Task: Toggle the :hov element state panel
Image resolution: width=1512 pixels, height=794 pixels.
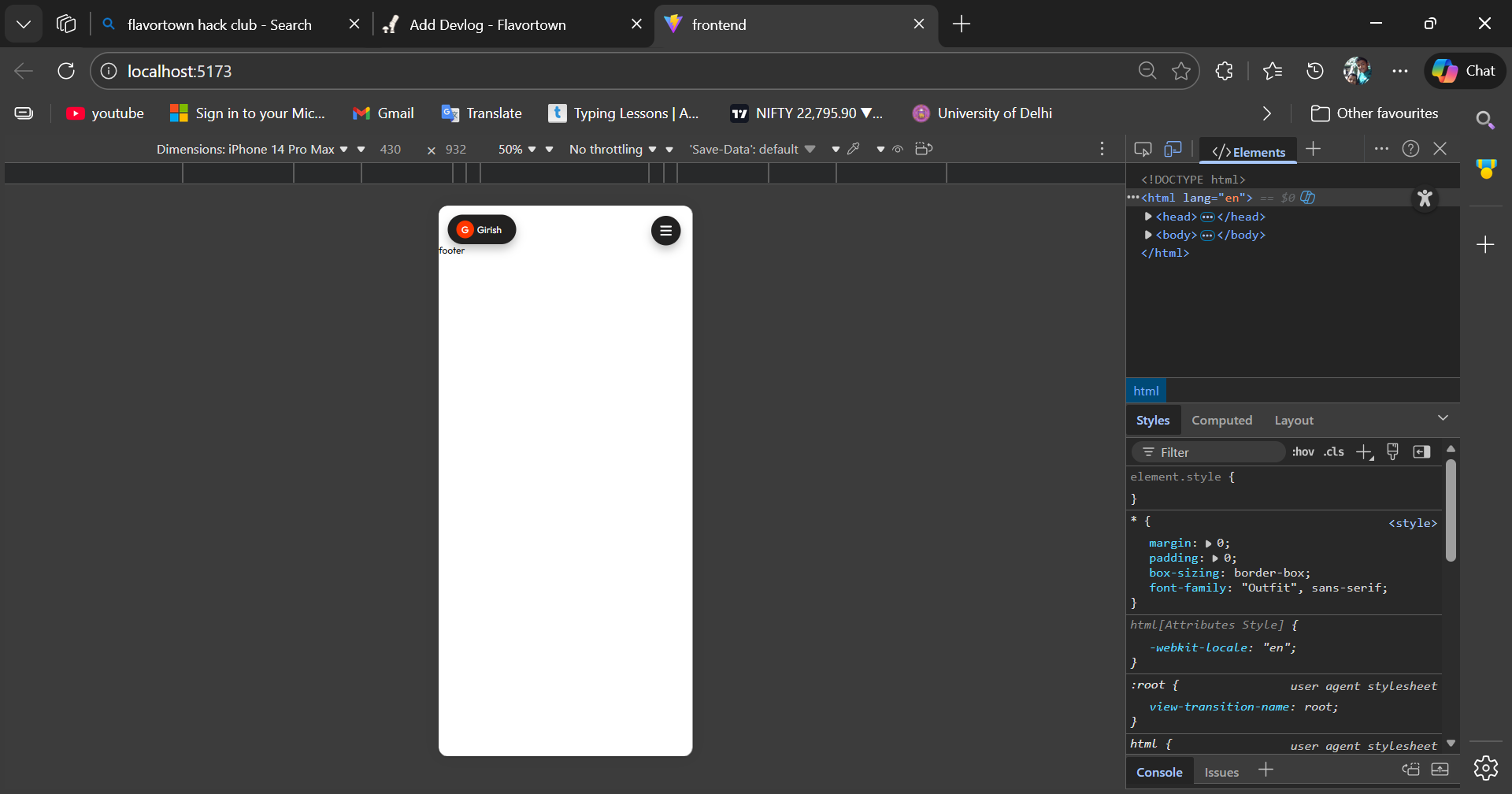Action: [x=1303, y=452]
